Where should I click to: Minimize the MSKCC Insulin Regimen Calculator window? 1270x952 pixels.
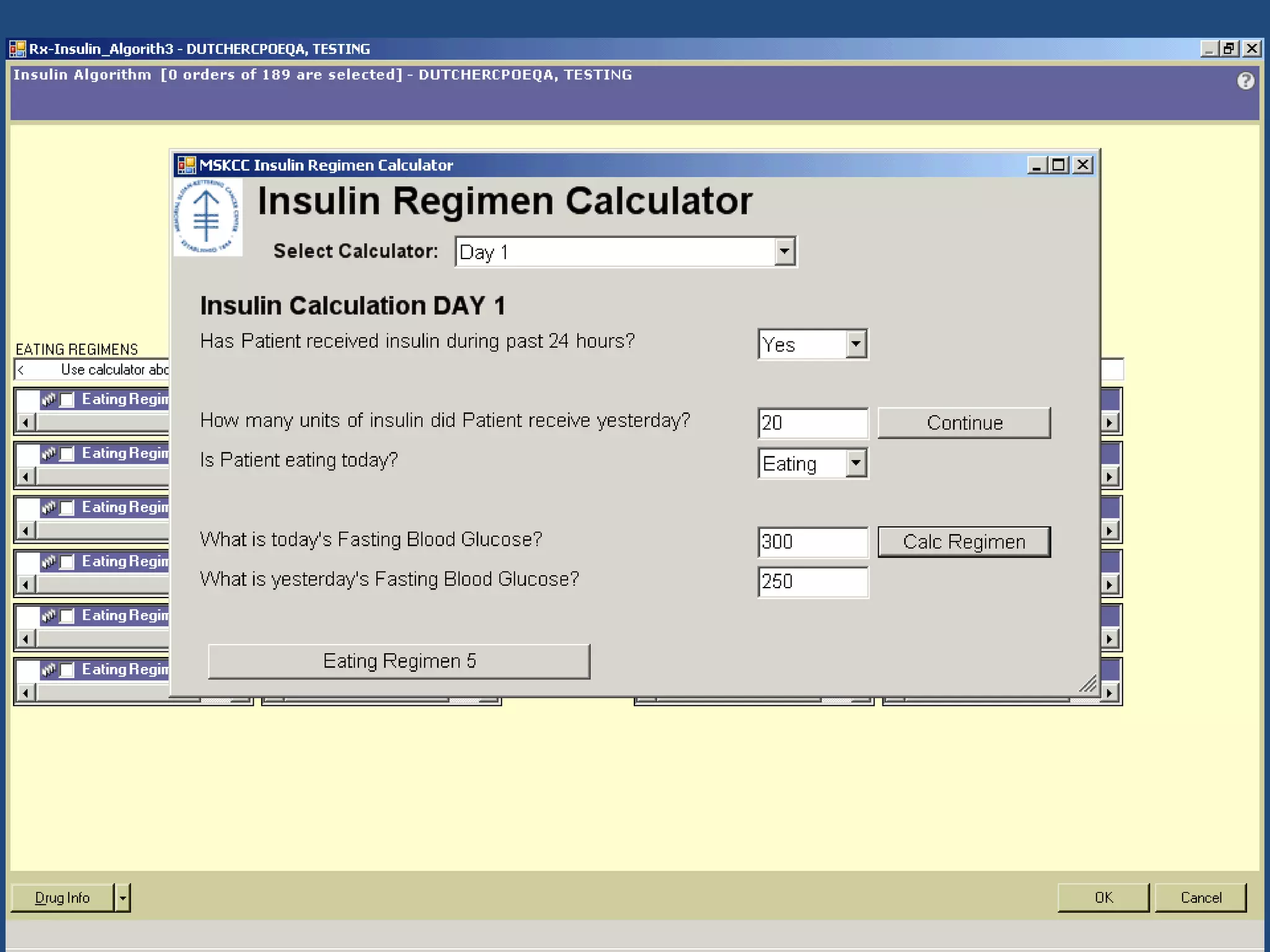click(1037, 165)
